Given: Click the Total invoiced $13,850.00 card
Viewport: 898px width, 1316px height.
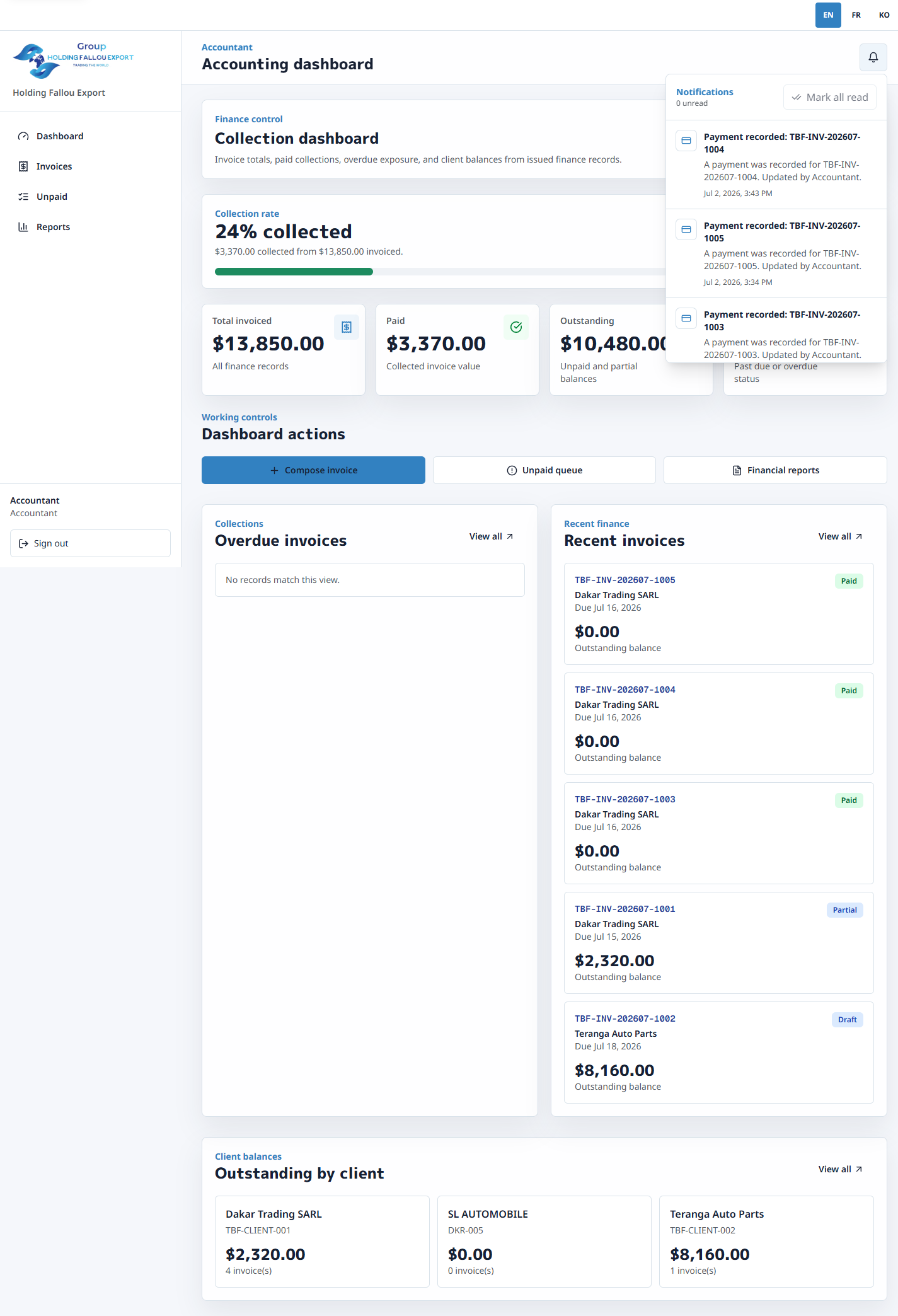Looking at the screenshot, I should [x=284, y=350].
